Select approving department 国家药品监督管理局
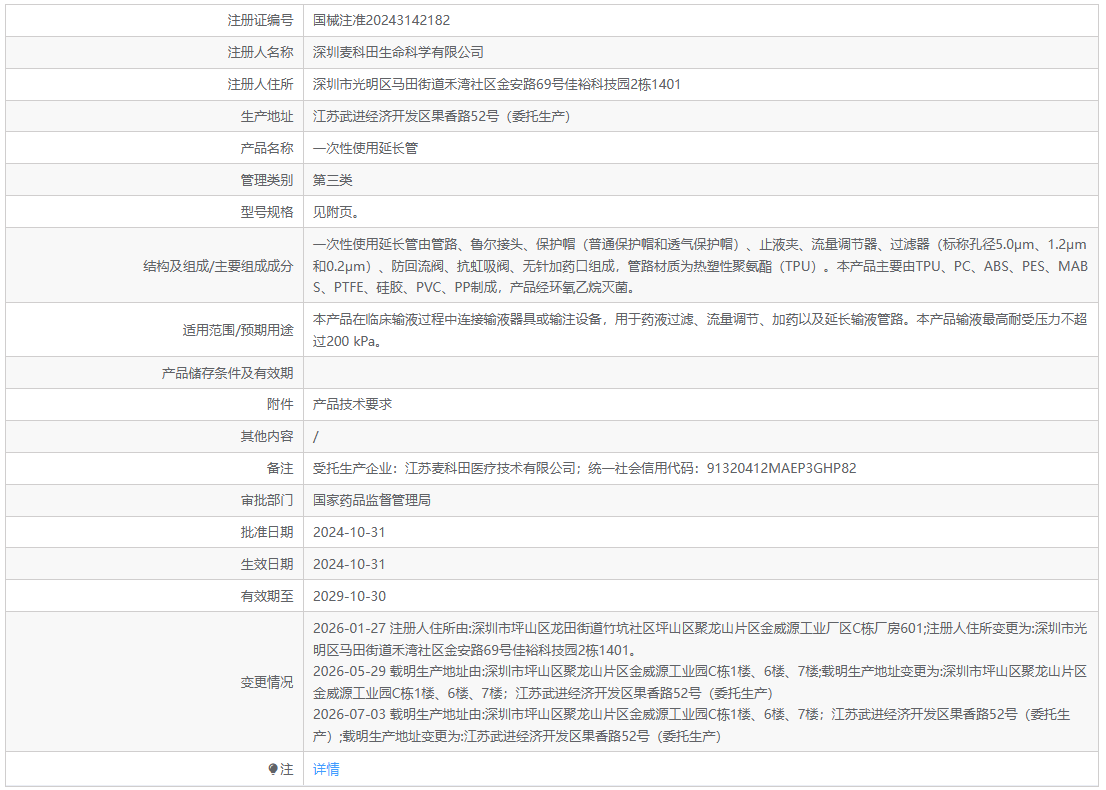 click(x=372, y=500)
